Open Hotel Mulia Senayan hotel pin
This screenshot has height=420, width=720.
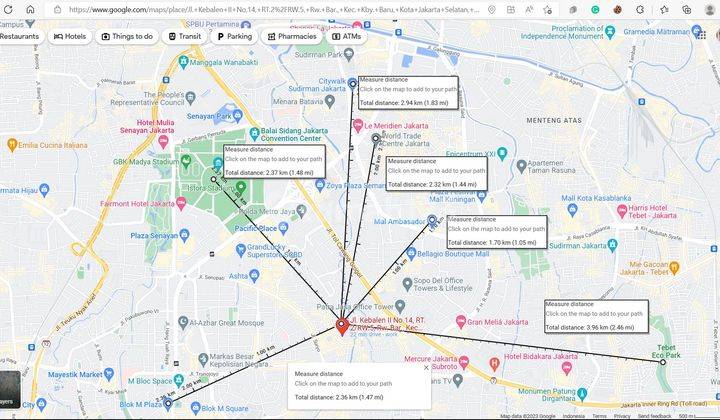coord(163,142)
